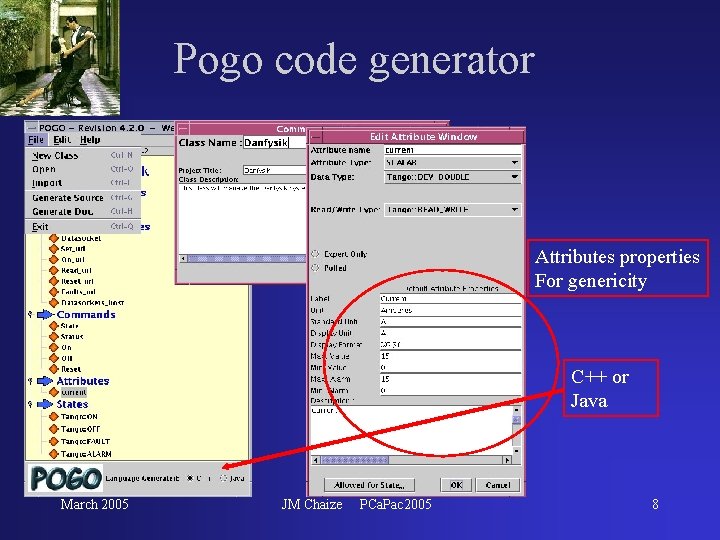Select the Tango::ON state diamond icon
Screen dimensions: 720x540
tap(54, 416)
